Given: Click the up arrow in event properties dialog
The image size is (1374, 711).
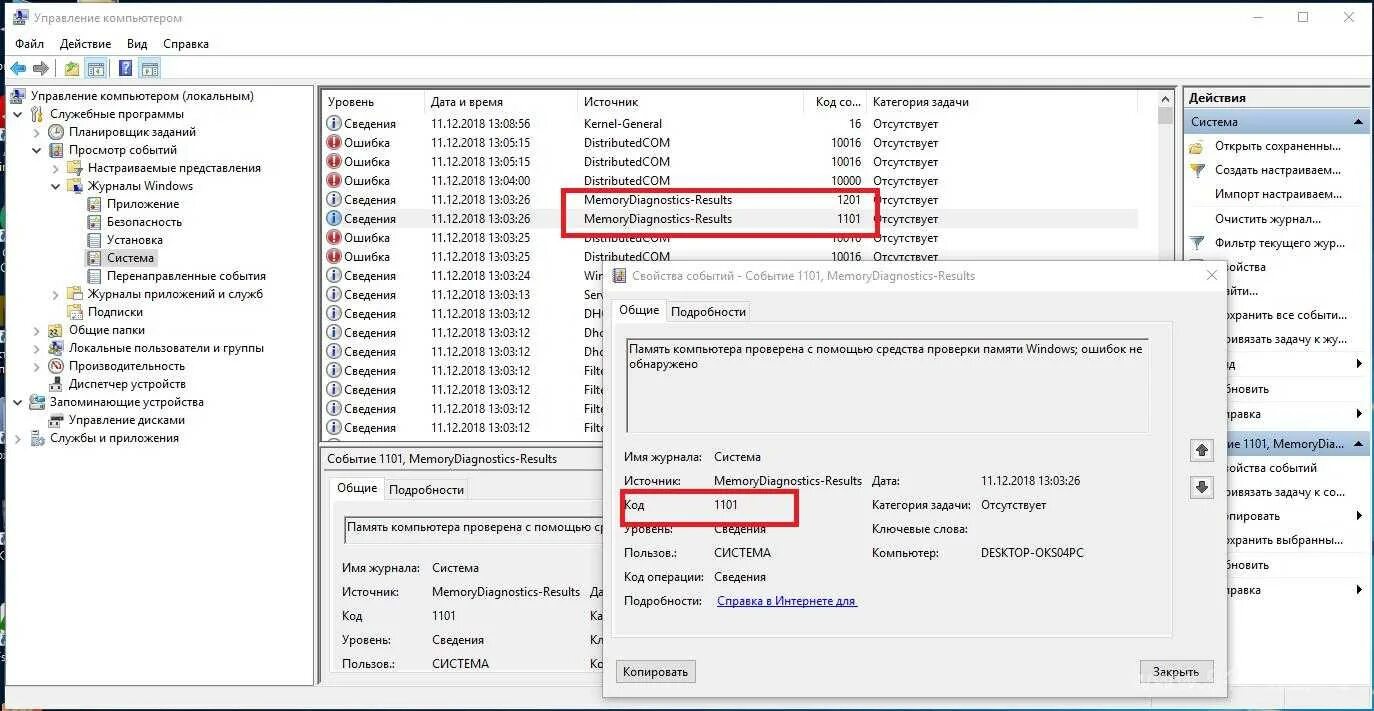Looking at the screenshot, I should click(x=1201, y=450).
